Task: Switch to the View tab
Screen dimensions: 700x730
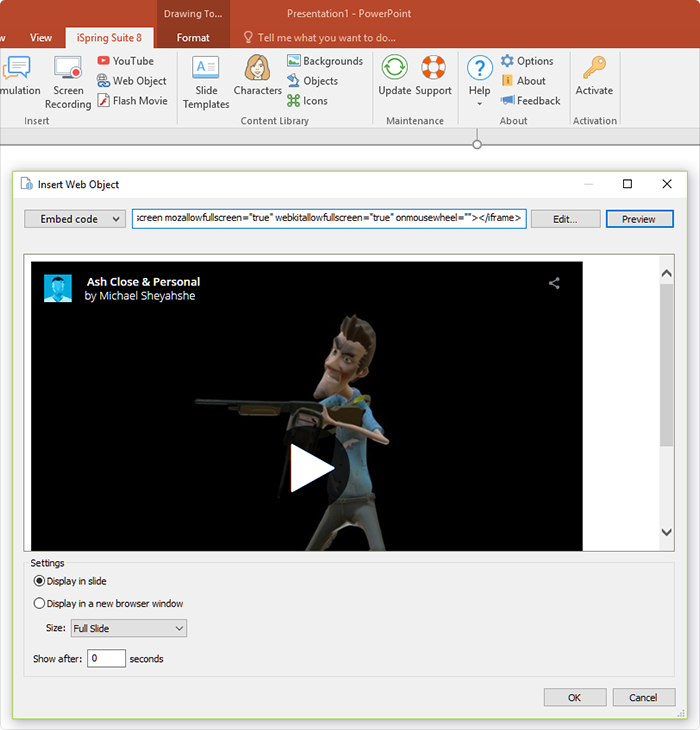Action: pyautogui.click(x=41, y=38)
